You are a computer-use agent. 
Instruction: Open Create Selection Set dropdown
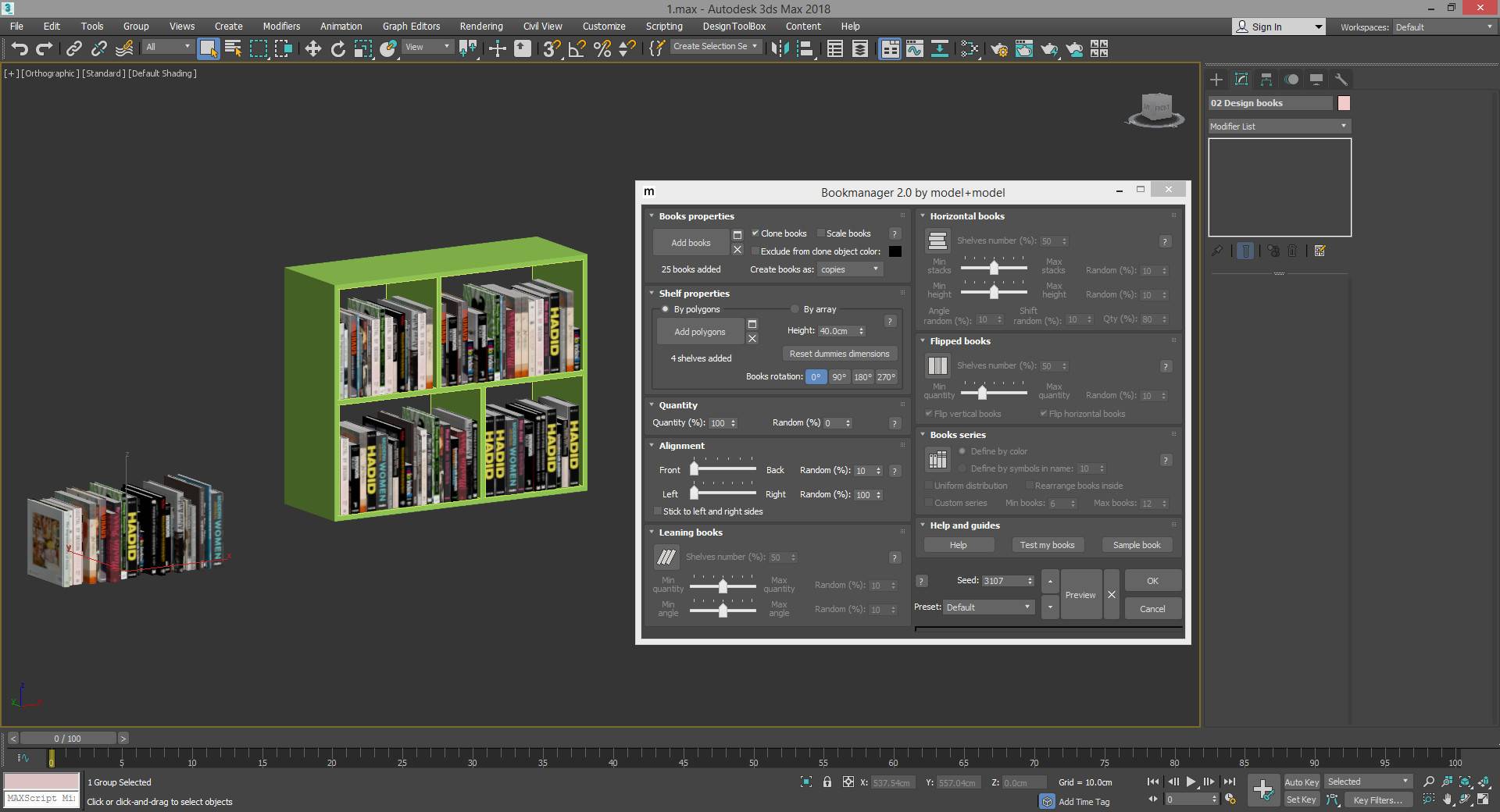tap(716, 47)
